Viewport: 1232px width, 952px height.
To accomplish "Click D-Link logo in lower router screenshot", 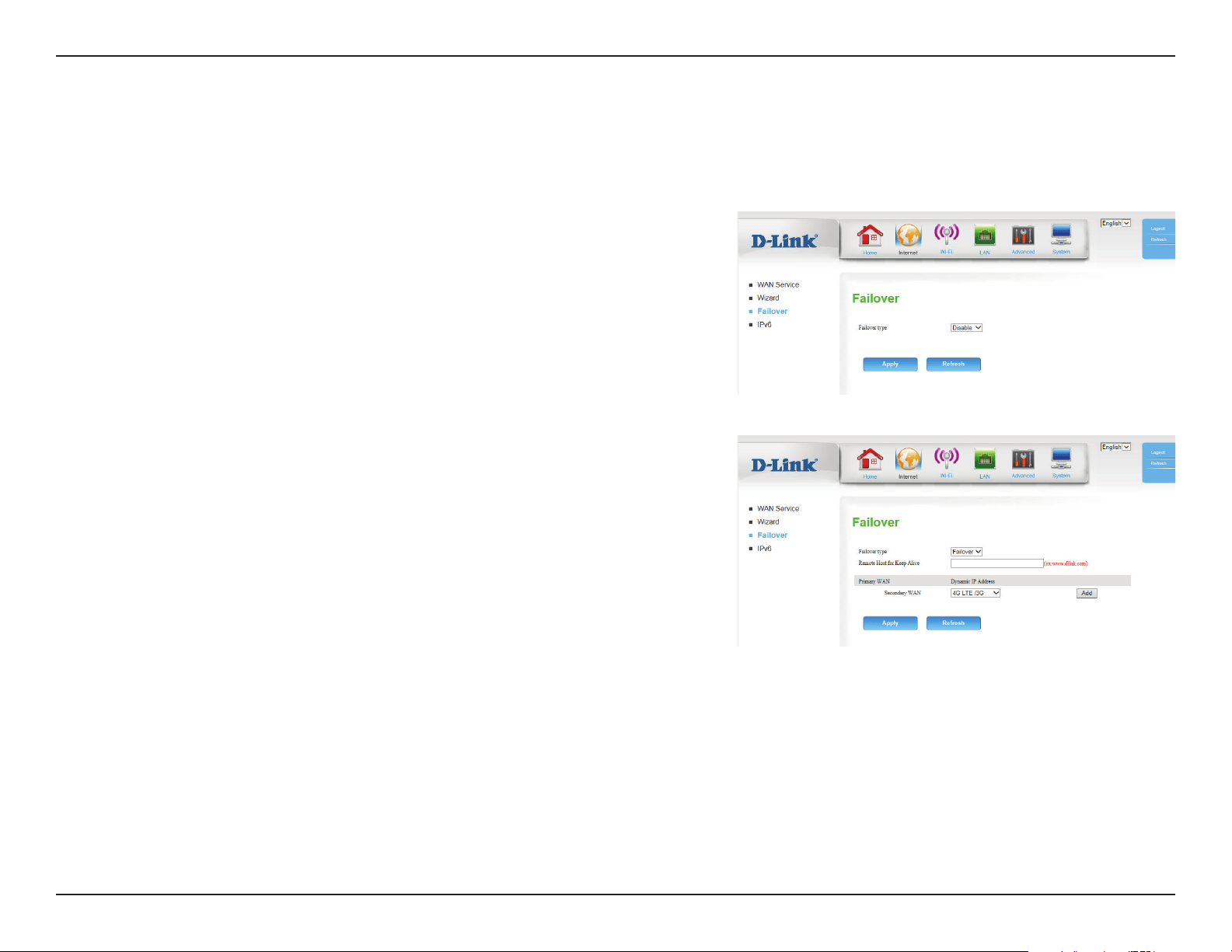I will point(784,465).
